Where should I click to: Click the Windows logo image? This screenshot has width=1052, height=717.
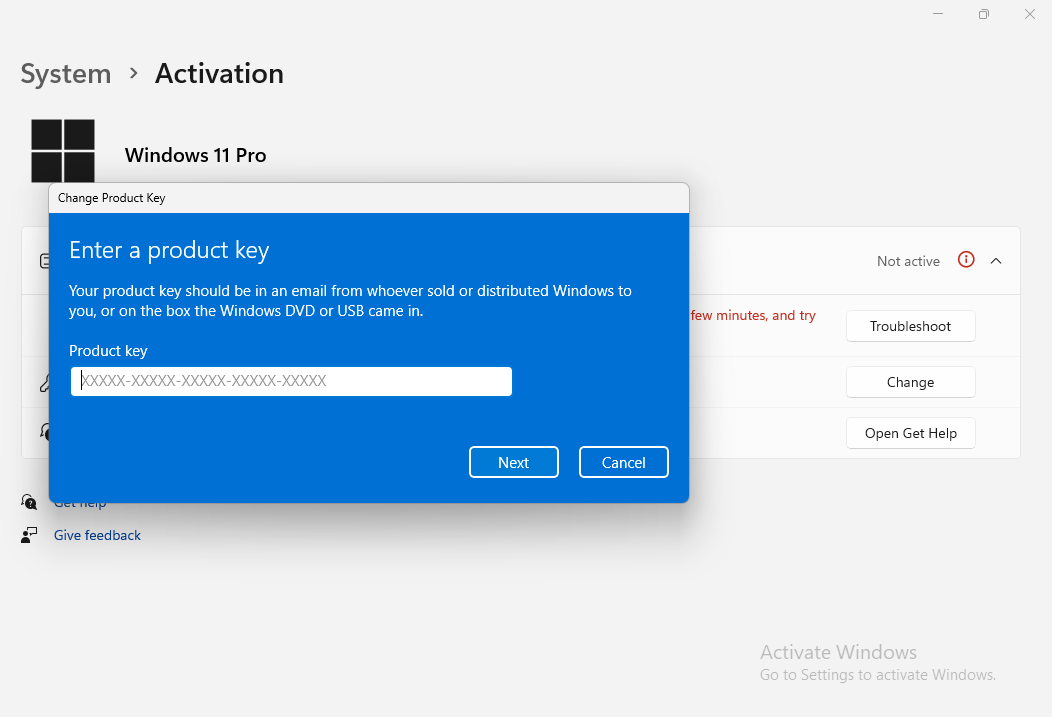point(62,151)
